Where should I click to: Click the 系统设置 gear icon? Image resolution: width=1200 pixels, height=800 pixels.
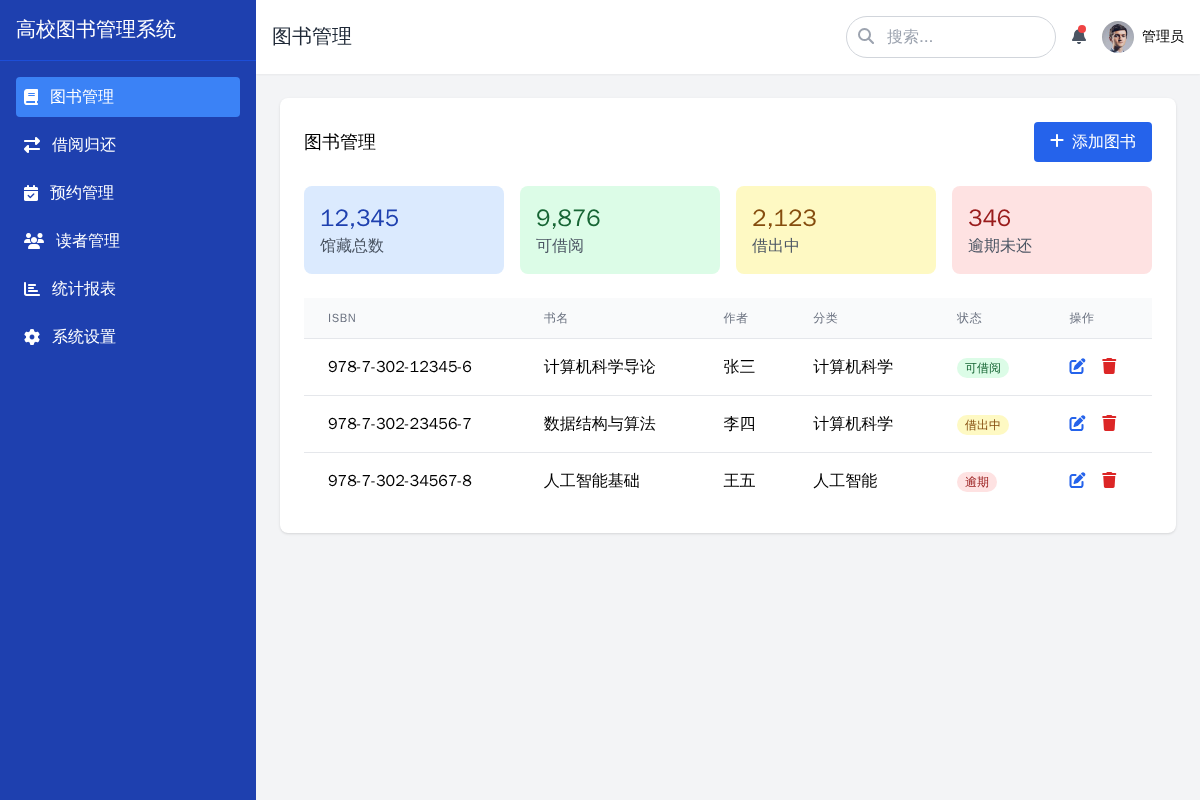point(31,336)
